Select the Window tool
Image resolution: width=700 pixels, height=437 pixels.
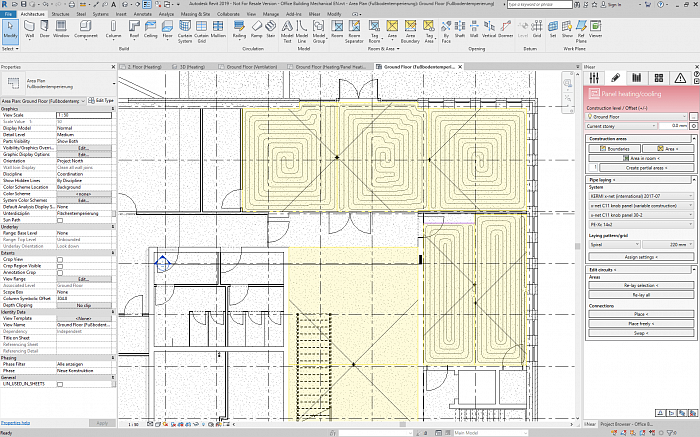point(61,29)
